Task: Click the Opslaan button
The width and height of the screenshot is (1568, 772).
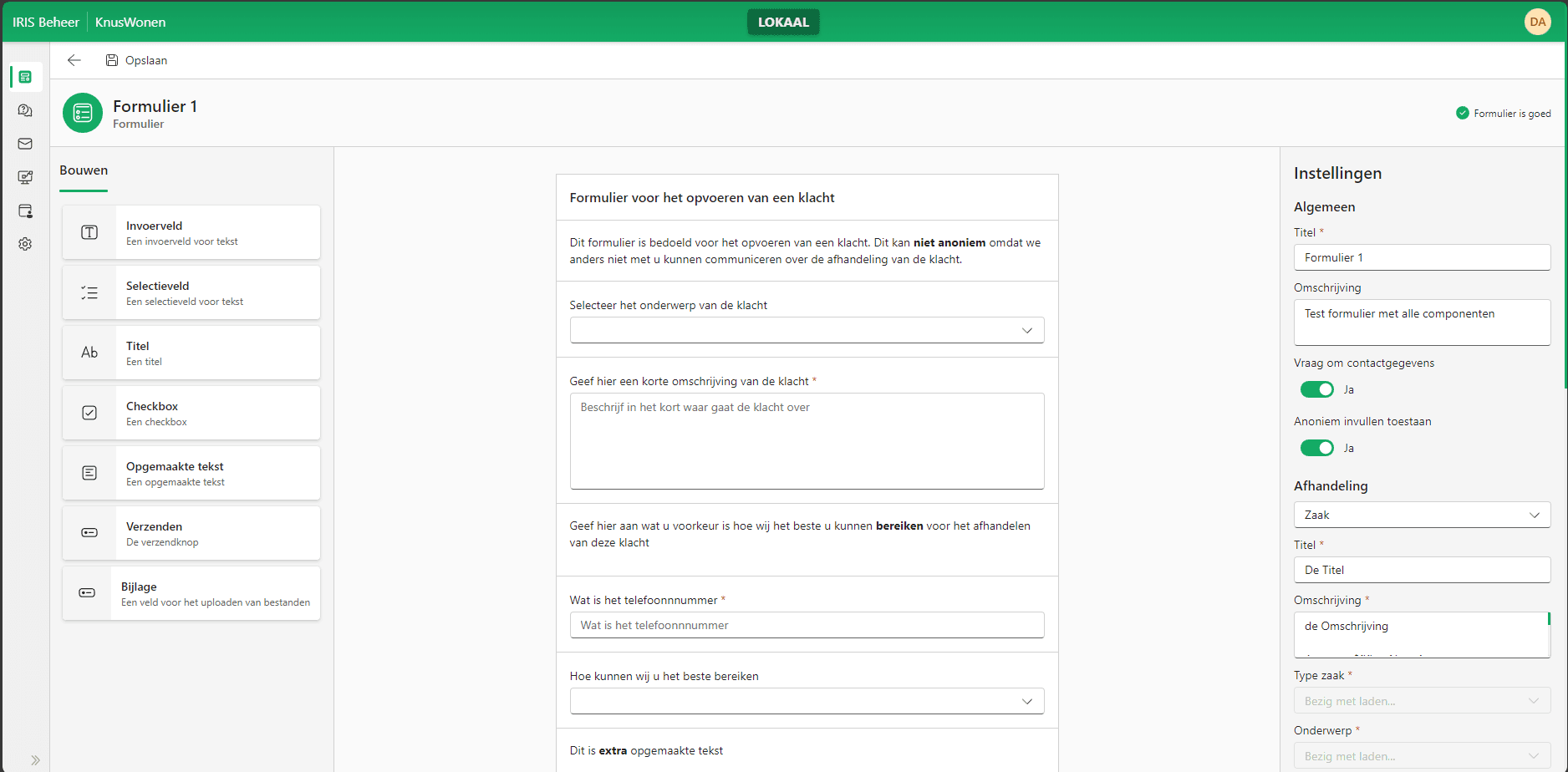Action: click(x=136, y=59)
